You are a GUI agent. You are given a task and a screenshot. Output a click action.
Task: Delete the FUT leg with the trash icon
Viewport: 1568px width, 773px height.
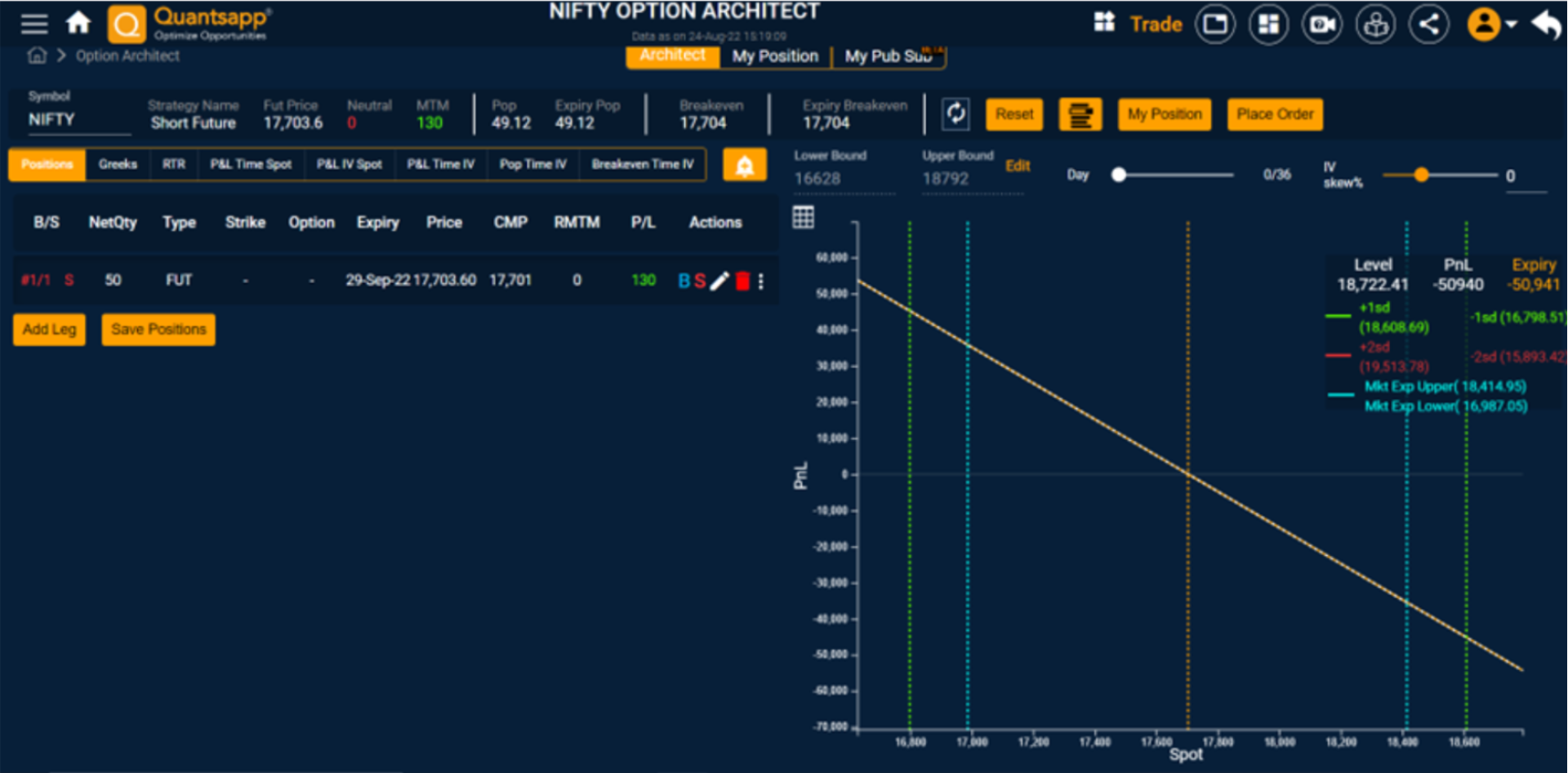point(742,281)
